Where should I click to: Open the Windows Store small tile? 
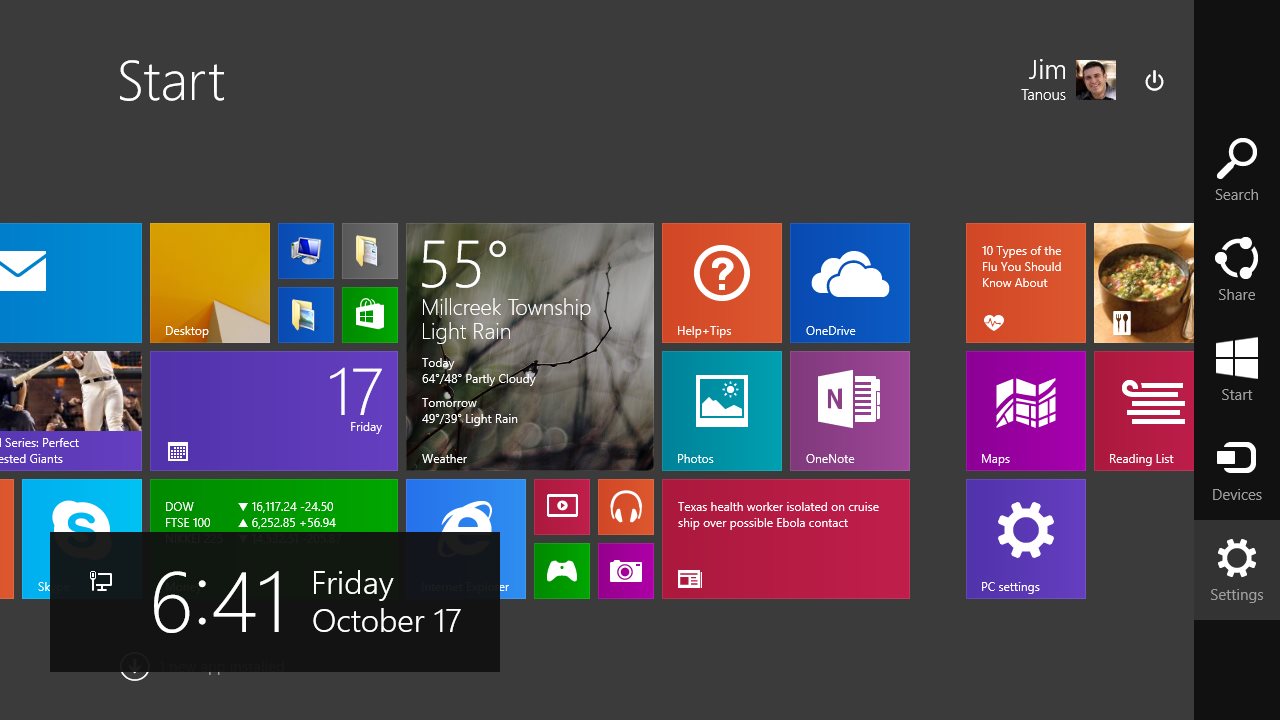[x=370, y=315]
